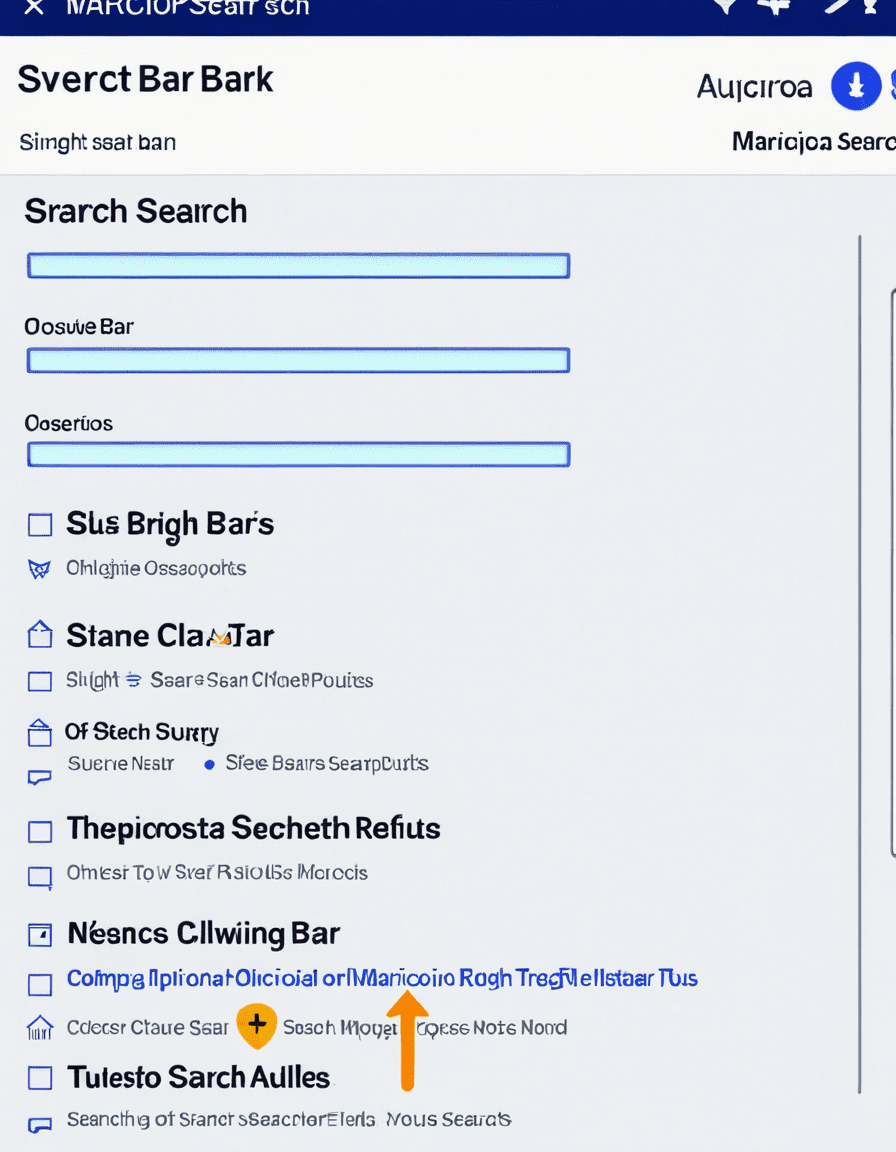Tick the Tulesto Sarch Aulles checkbox
Viewport: 896px width, 1152px height.
[x=40, y=1078]
